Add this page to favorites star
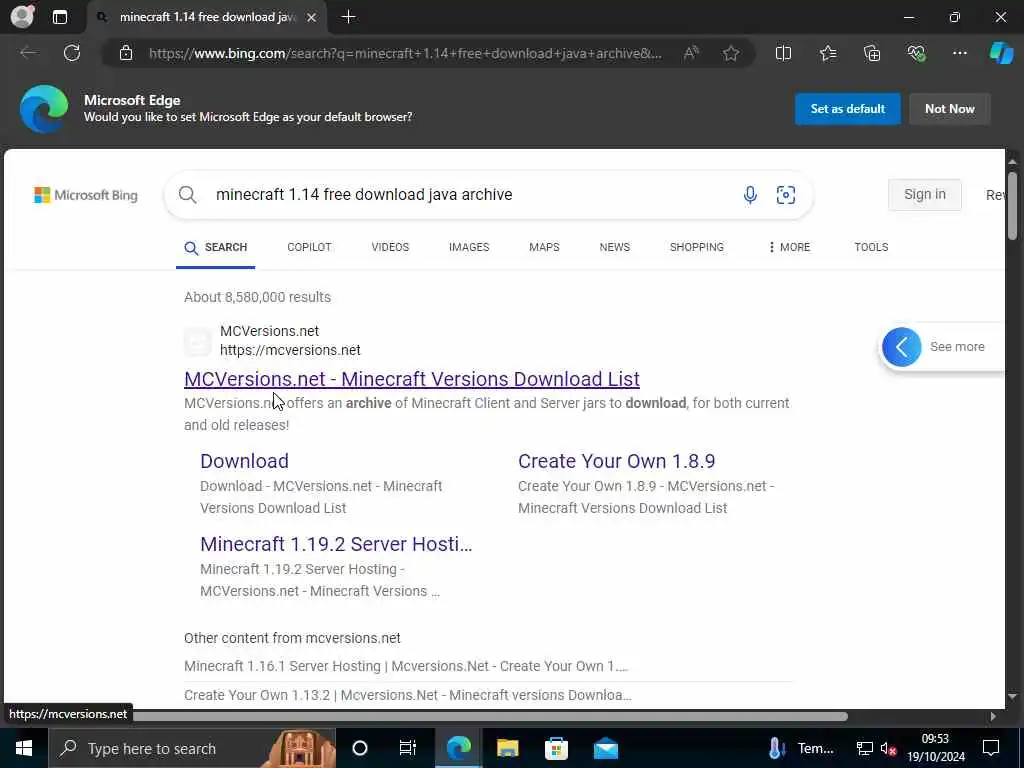1024x768 pixels. point(731,53)
